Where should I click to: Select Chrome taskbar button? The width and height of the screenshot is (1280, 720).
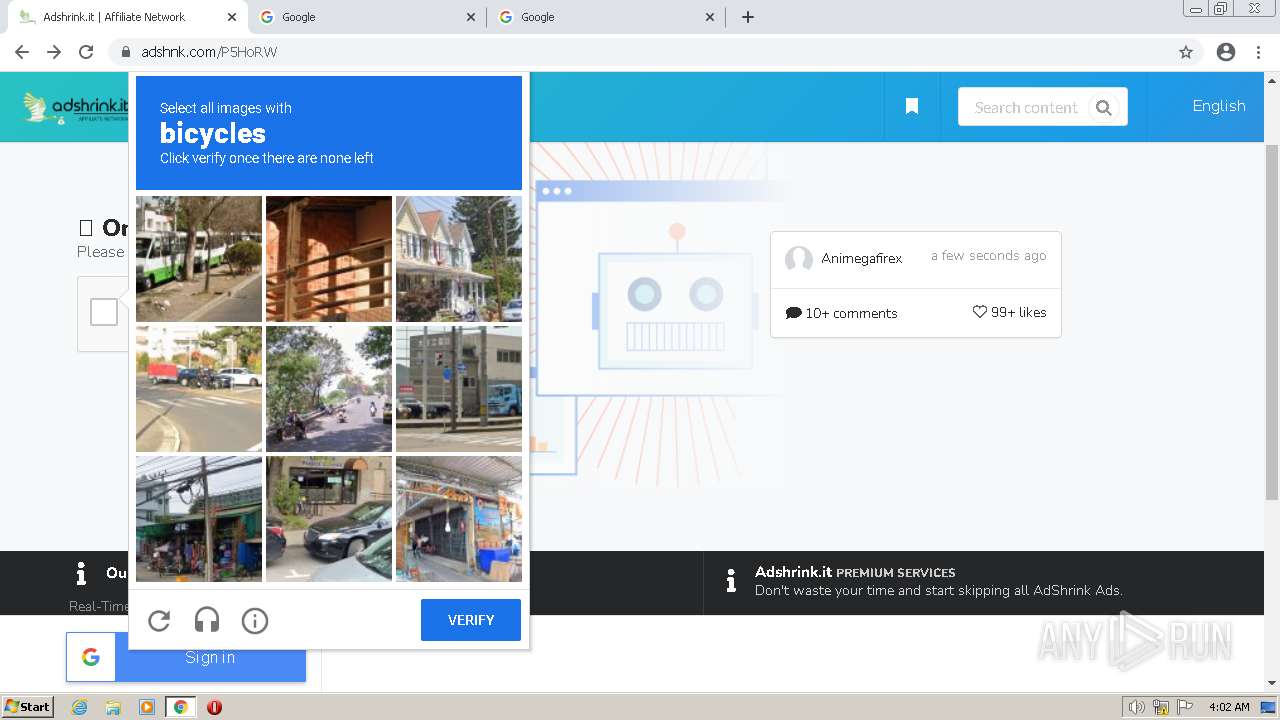180,707
